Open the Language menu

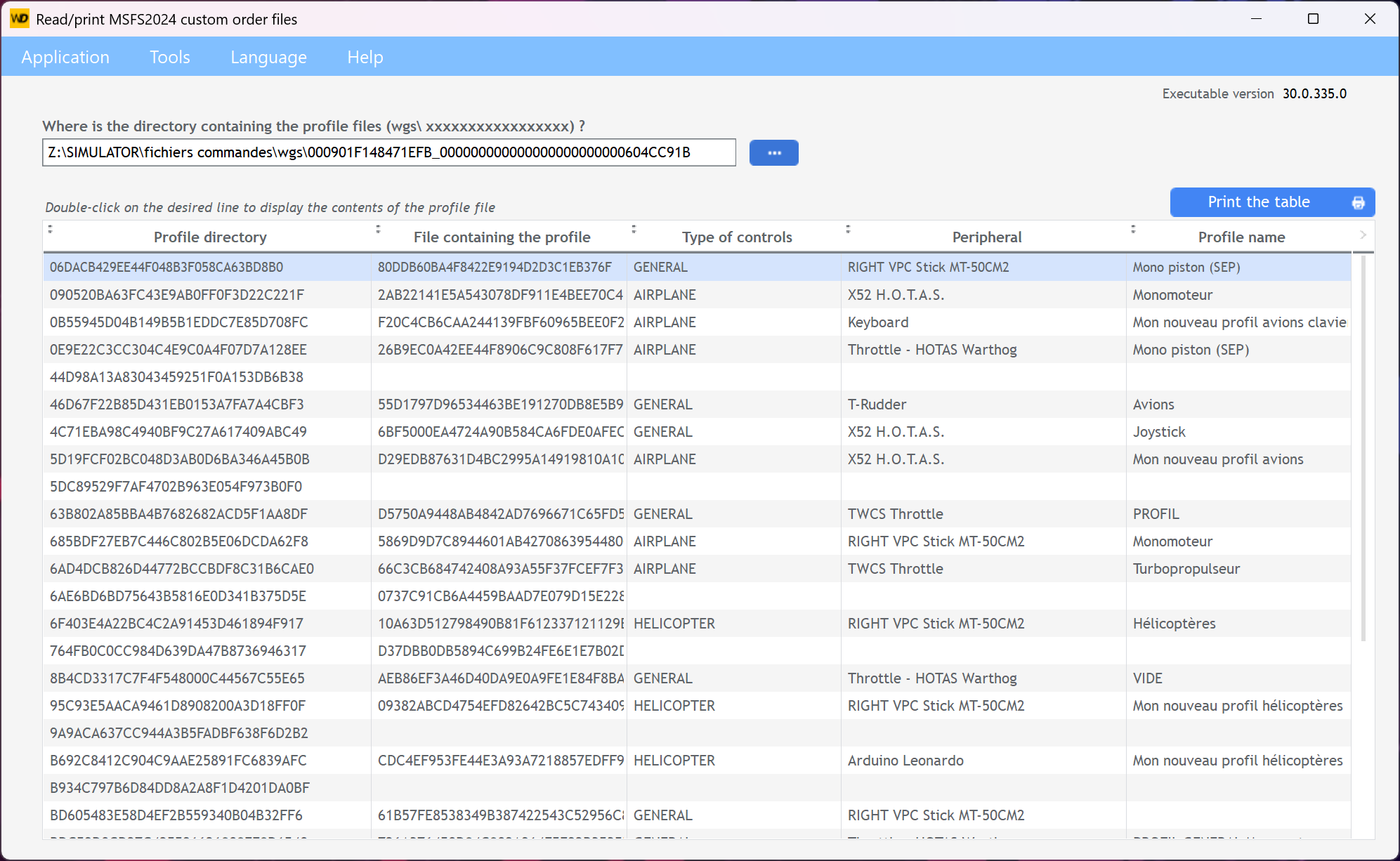[x=268, y=57]
